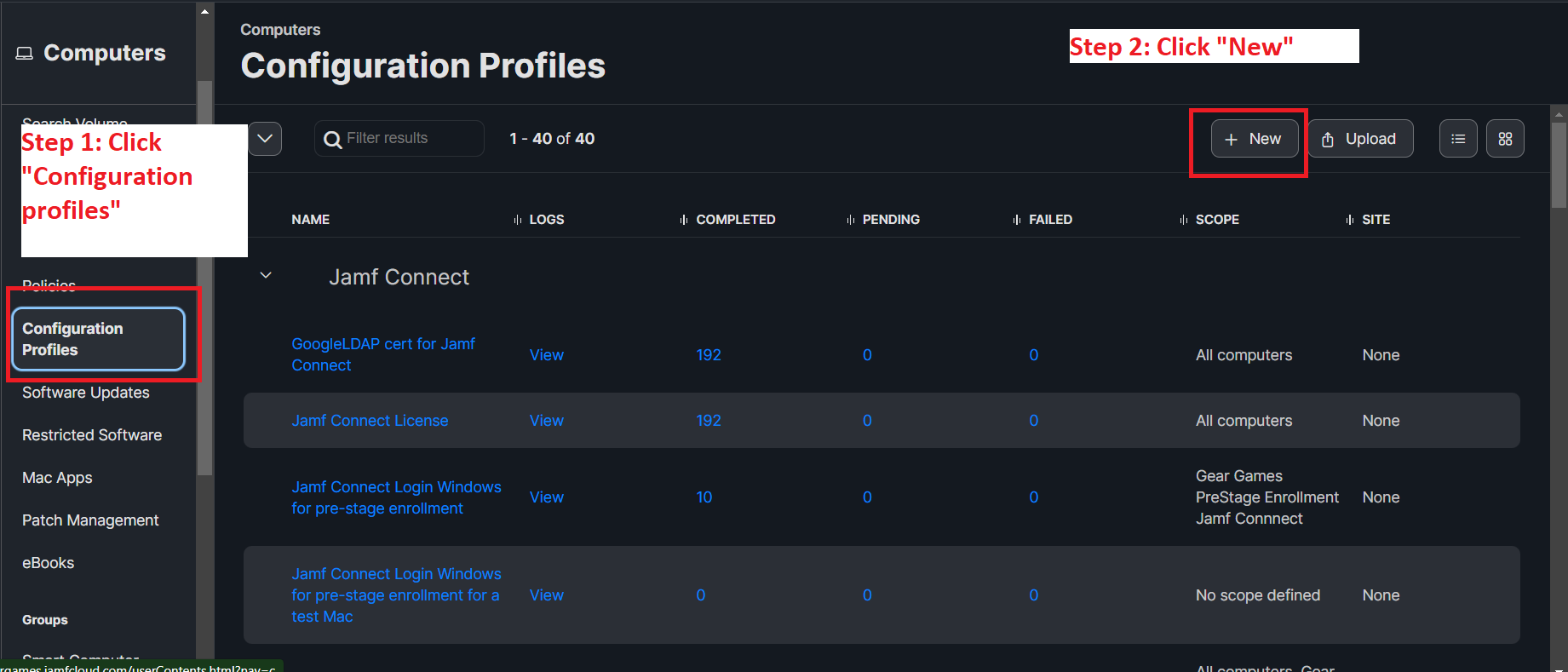Click the Completed column header

pyautogui.click(x=735, y=220)
